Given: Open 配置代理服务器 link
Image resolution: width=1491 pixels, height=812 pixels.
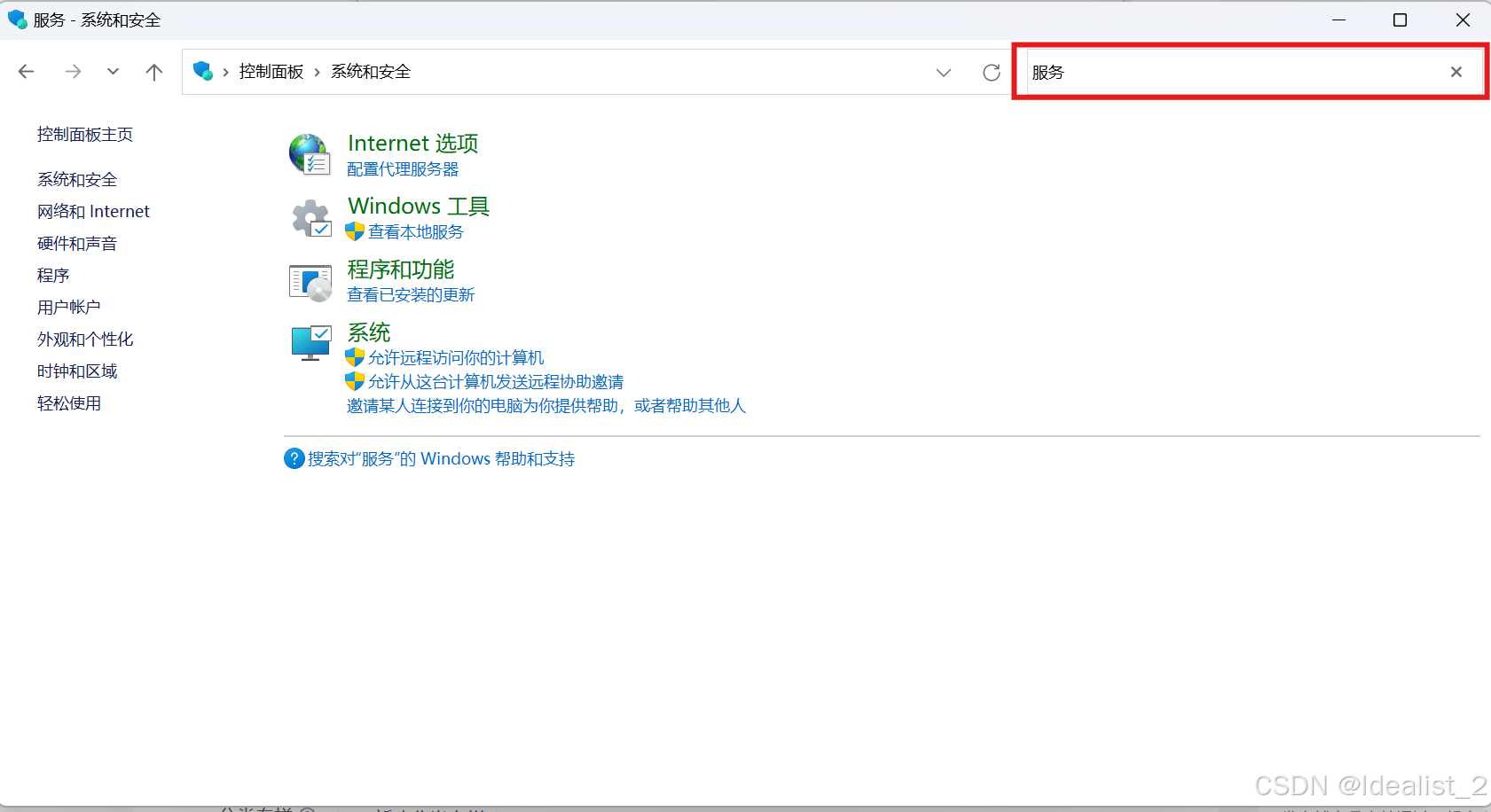Looking at the screenshot, I should click(403, 169).
